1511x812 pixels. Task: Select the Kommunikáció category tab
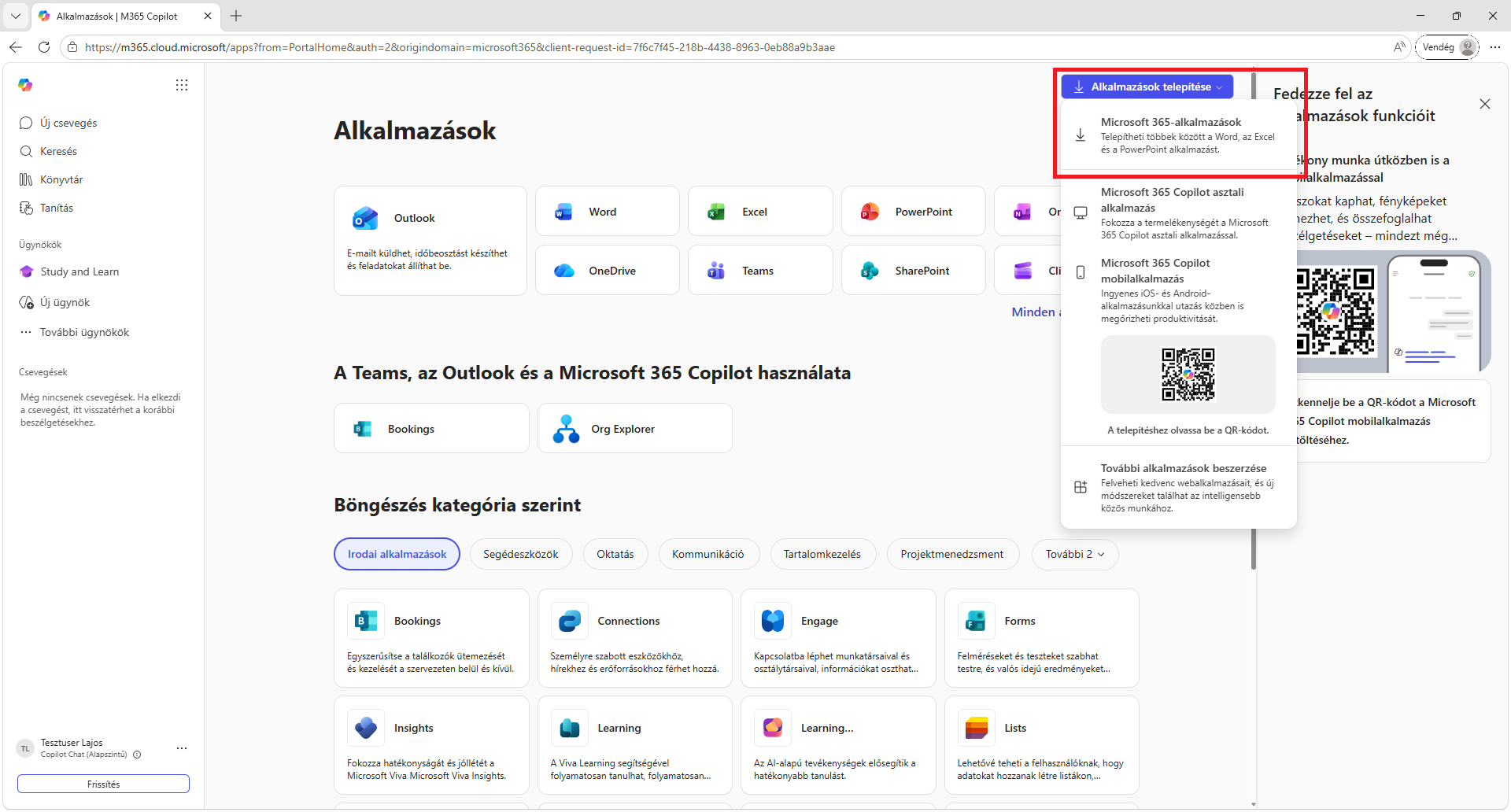coord(708,554)
